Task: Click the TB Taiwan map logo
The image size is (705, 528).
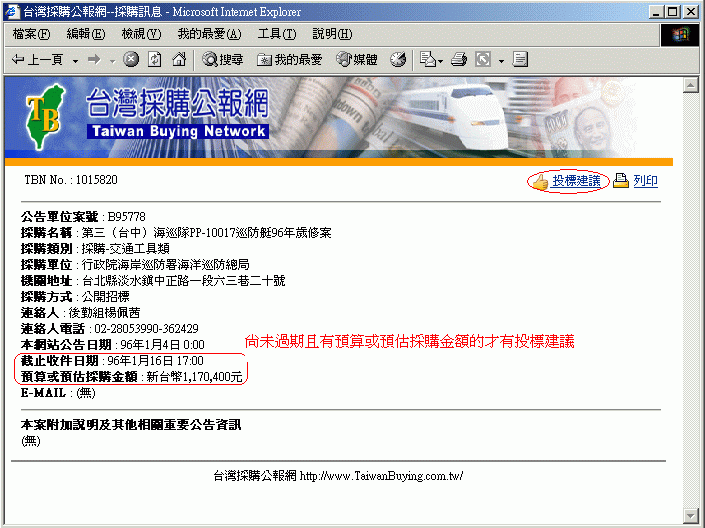Action: (x=45, y=116)
